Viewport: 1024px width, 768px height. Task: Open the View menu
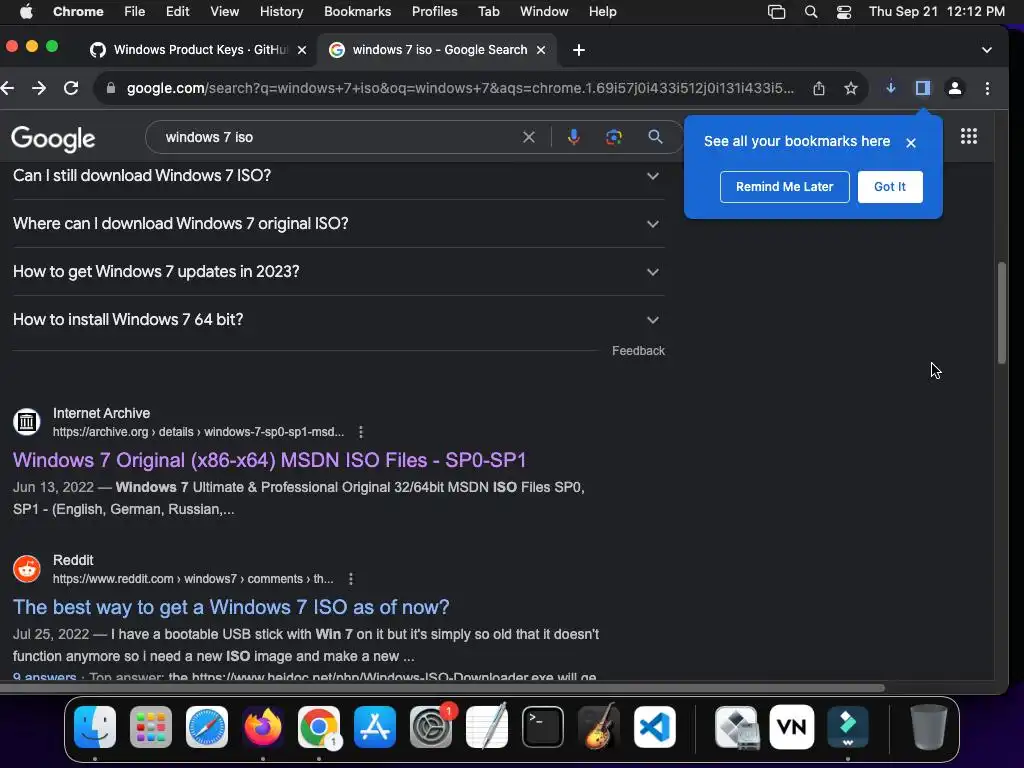pyautogui.click(x=225, y=12)
